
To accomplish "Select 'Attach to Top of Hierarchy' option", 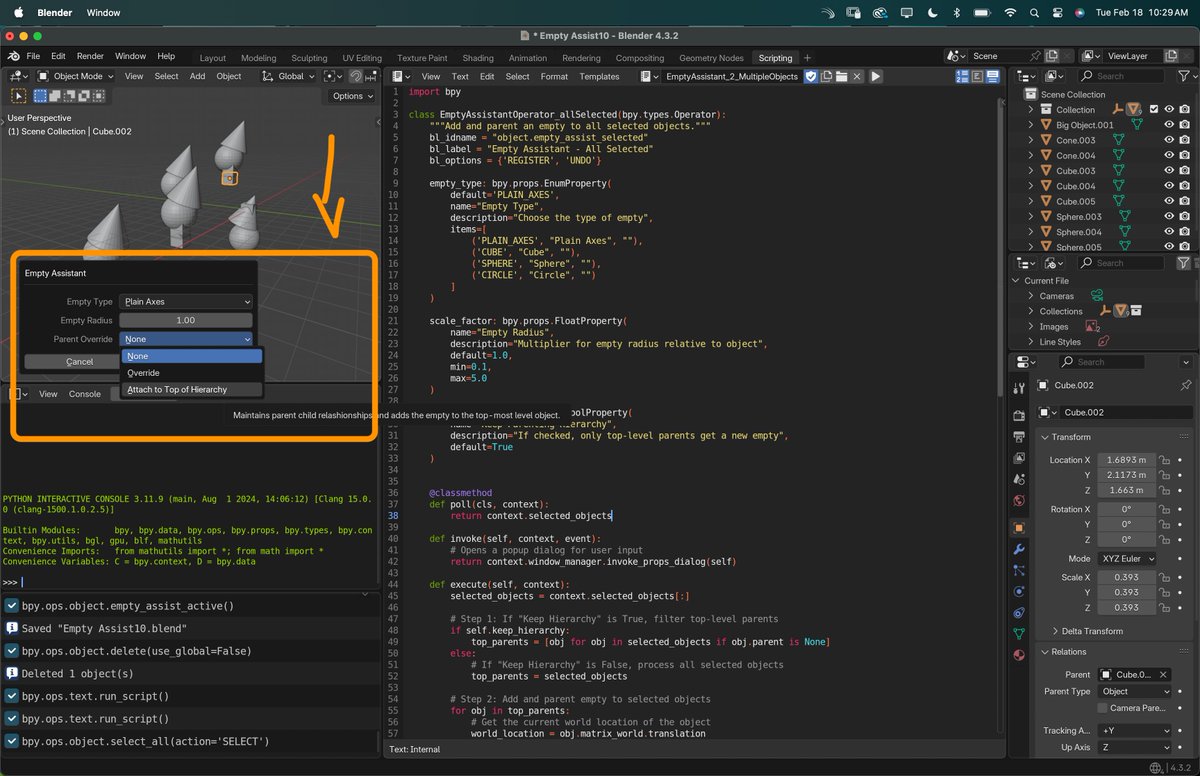I will (x=191, y=389).
